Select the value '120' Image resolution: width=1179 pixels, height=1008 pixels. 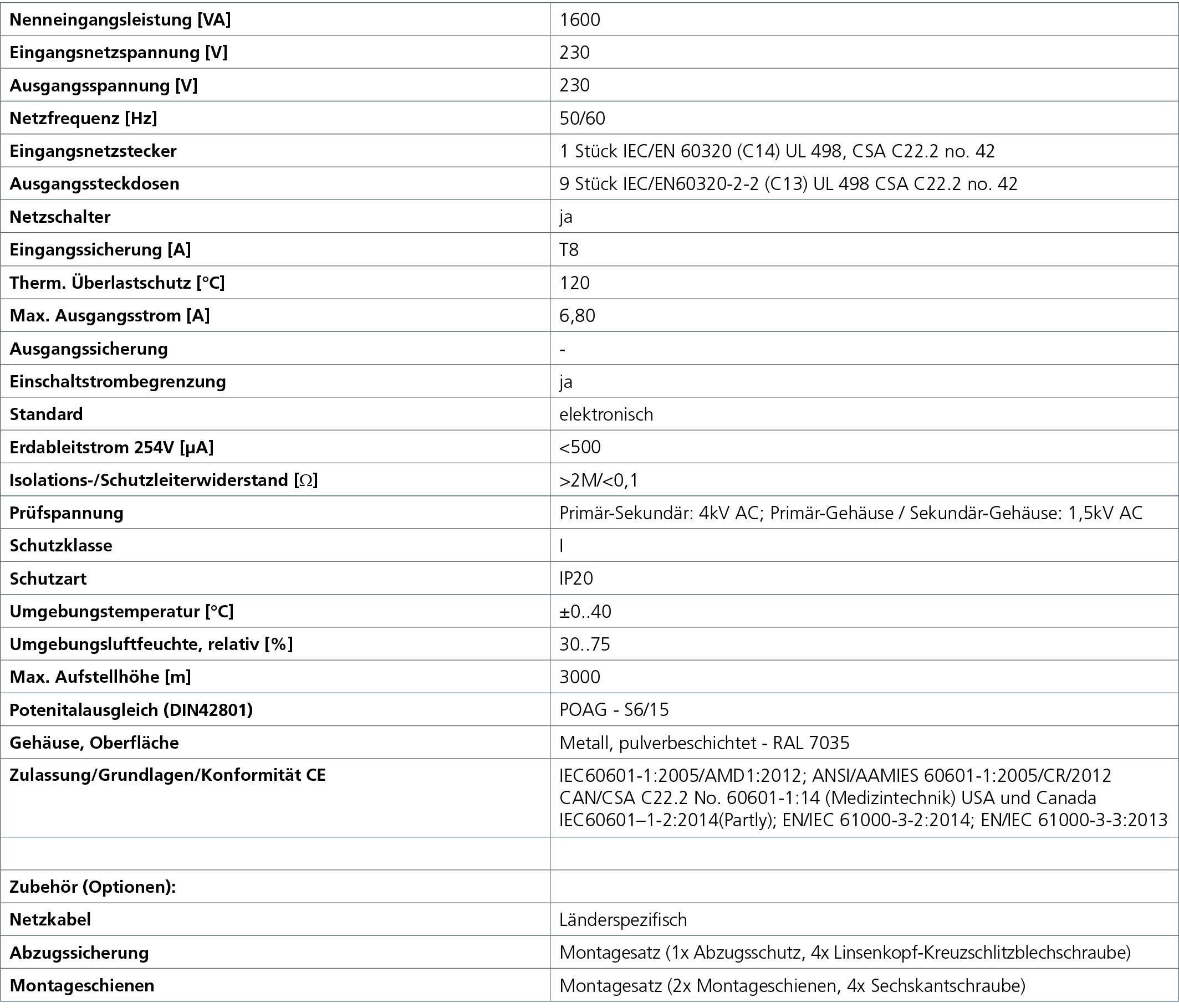coord(575,283)
